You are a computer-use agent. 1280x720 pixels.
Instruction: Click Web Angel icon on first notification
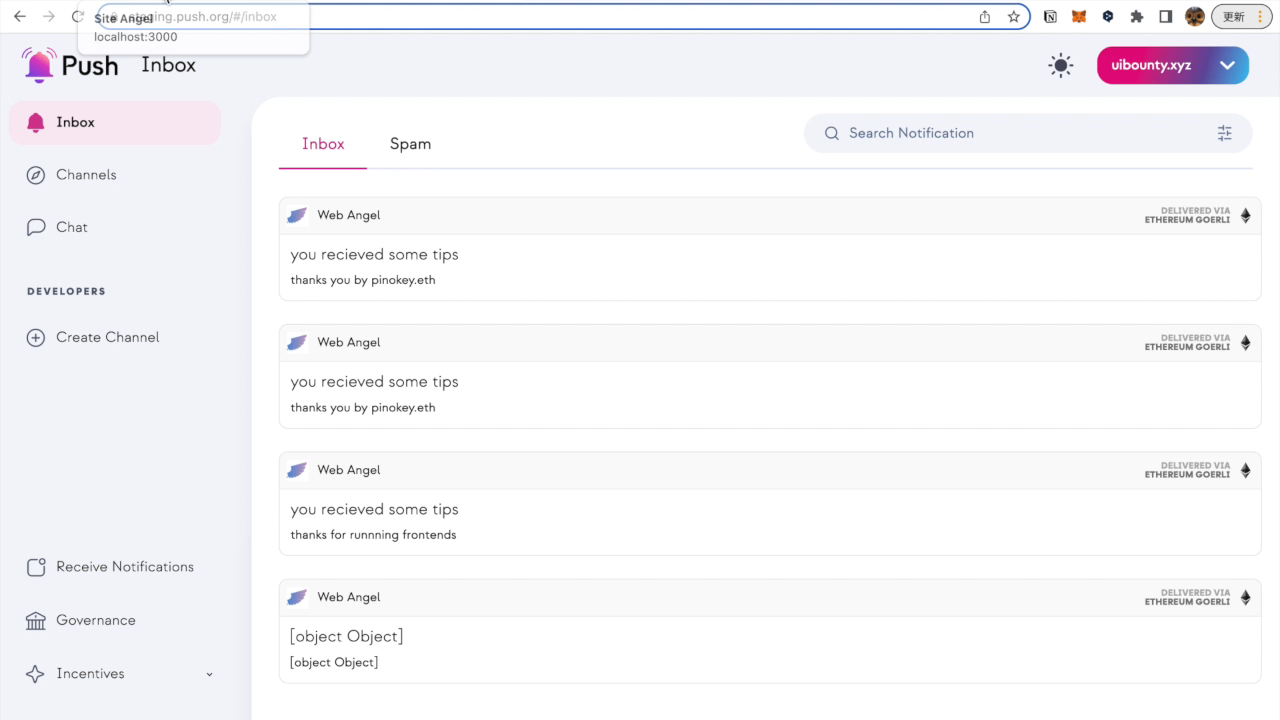[297, 215]
